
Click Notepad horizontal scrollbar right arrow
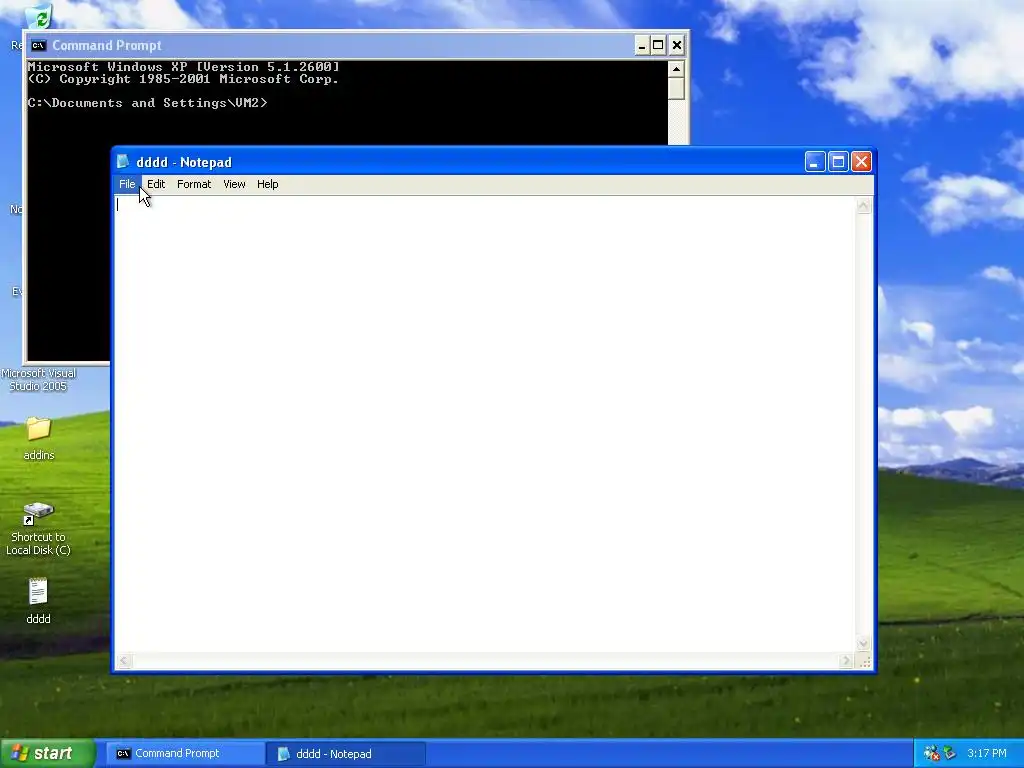(x=846, y=661)
